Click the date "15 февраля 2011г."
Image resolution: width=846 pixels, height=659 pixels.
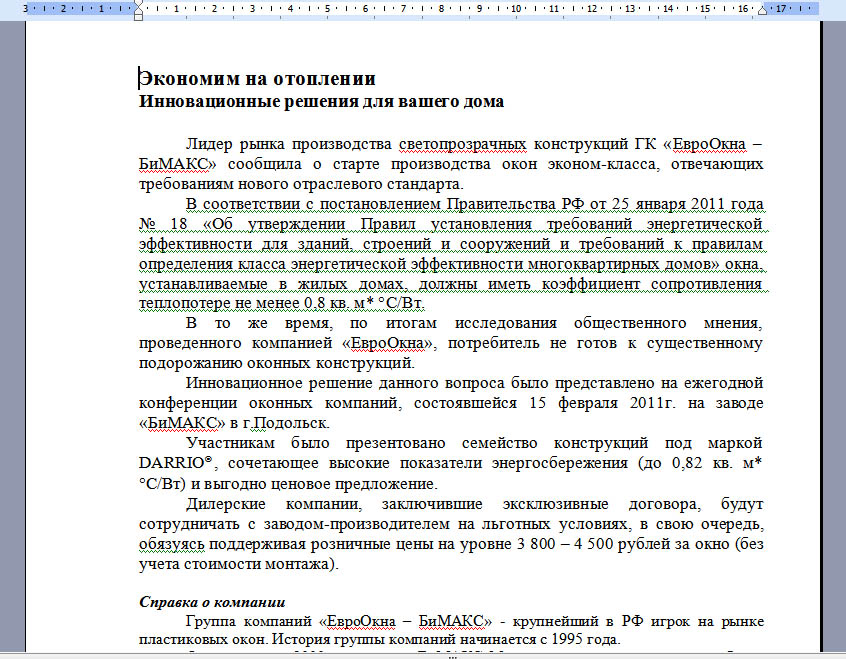[x=602, y=403]
